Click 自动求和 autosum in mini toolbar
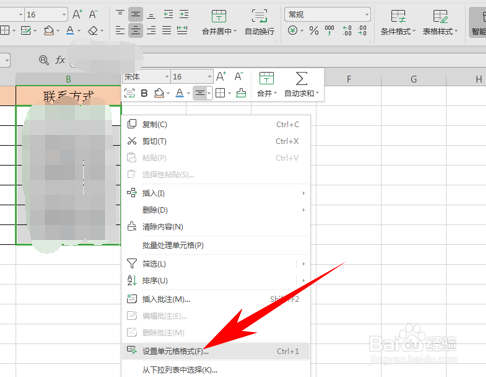This screenshot has width=486, height=377. 301,85
